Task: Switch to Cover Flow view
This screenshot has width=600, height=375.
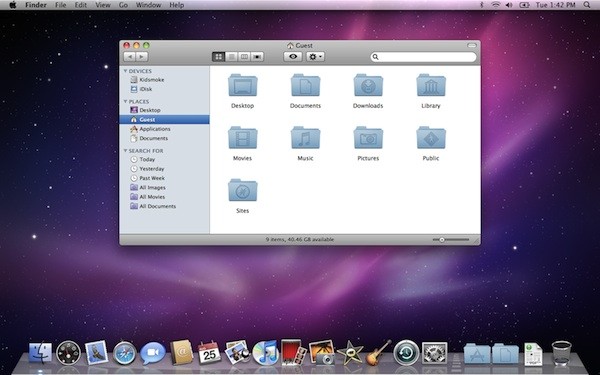Action: click(257, 57)
